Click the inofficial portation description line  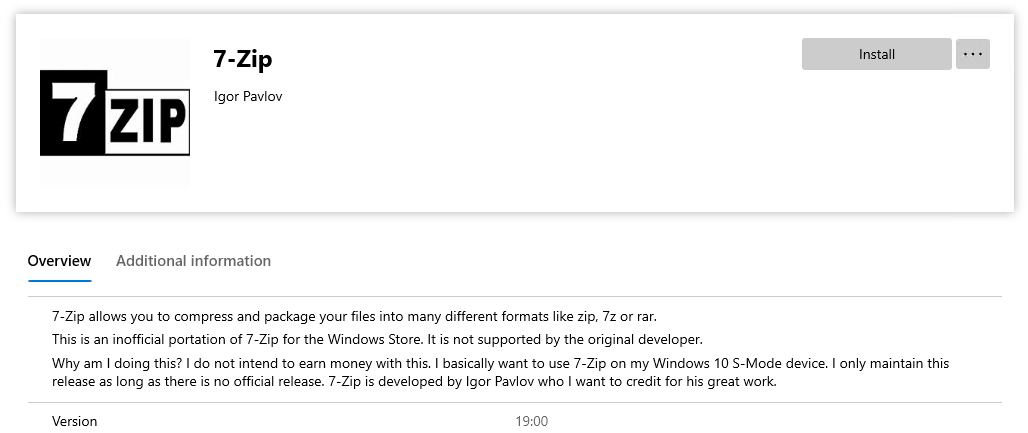click(x=377, y=340)
